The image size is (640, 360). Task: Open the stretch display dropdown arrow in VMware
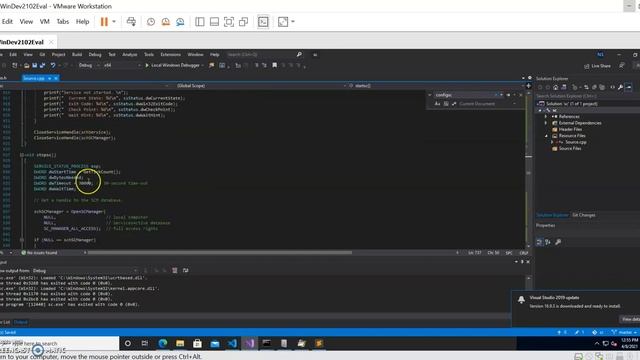click(x=293, y=22)
